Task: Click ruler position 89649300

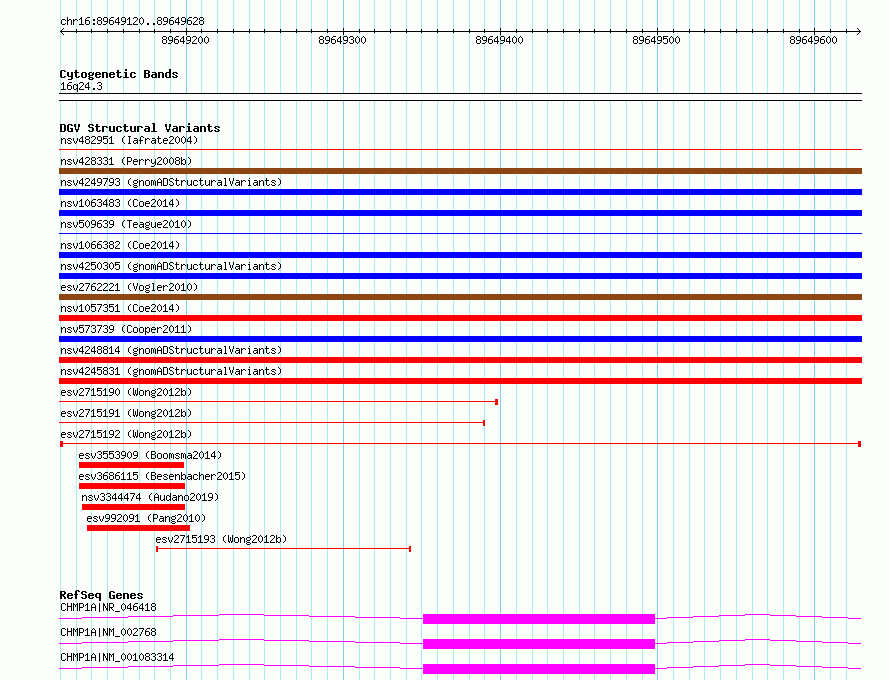Action: 342,40
